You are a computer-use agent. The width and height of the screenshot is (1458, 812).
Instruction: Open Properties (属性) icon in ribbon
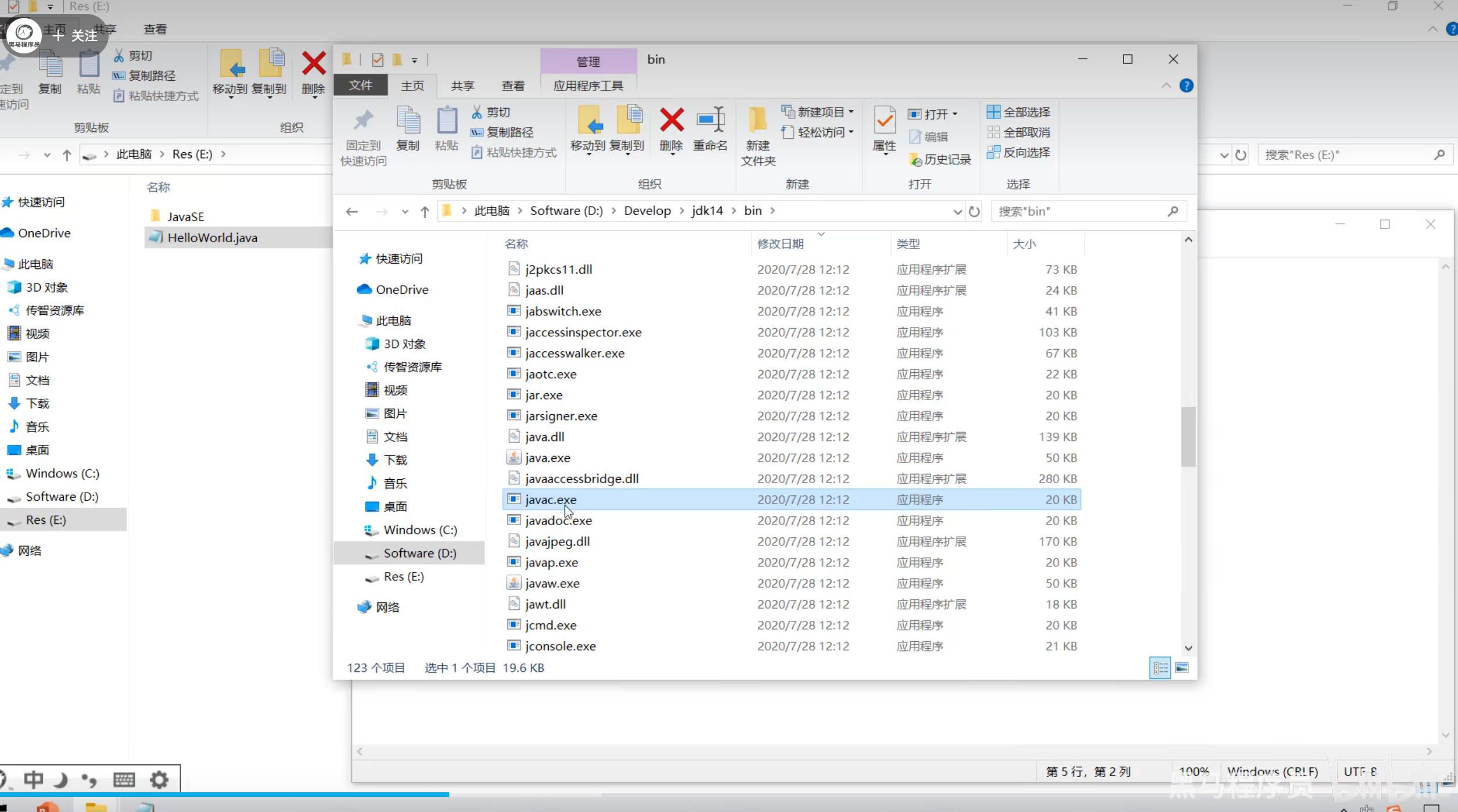point(884,121)
